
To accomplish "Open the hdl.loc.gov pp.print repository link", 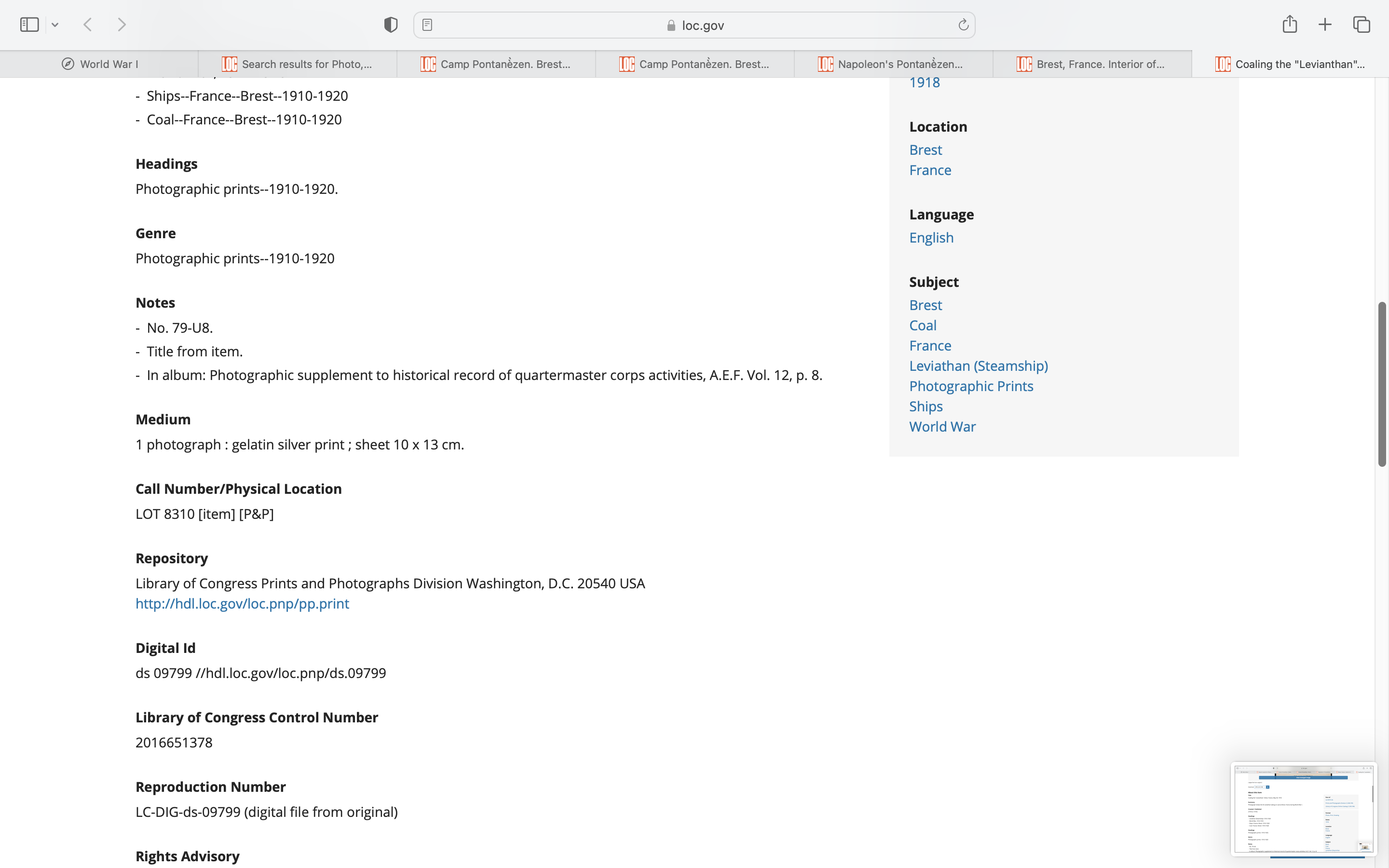I will pos(242,603).
